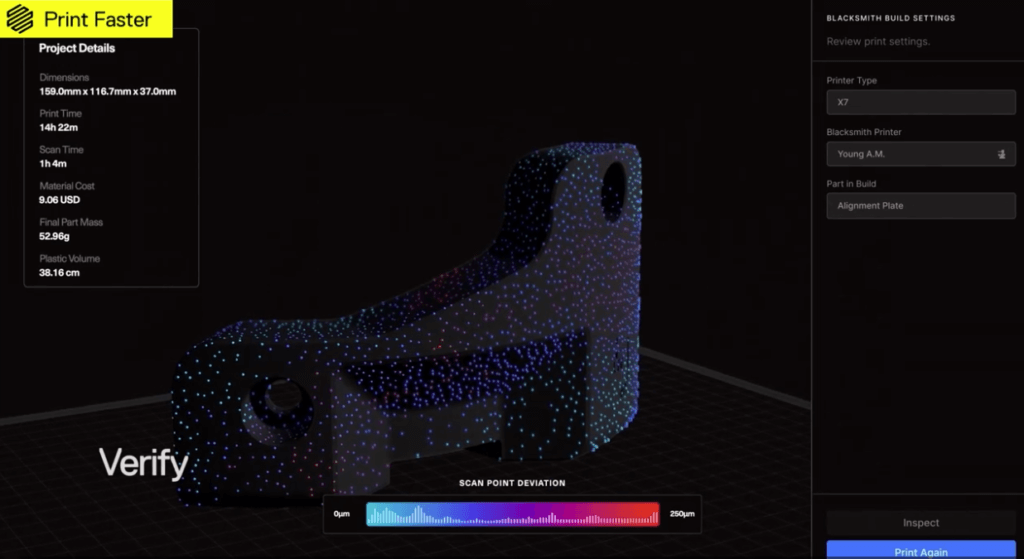The width and height of the screenshot is (1024, 559).
Task: Click the Print Again button
Action: click(921, 550)
